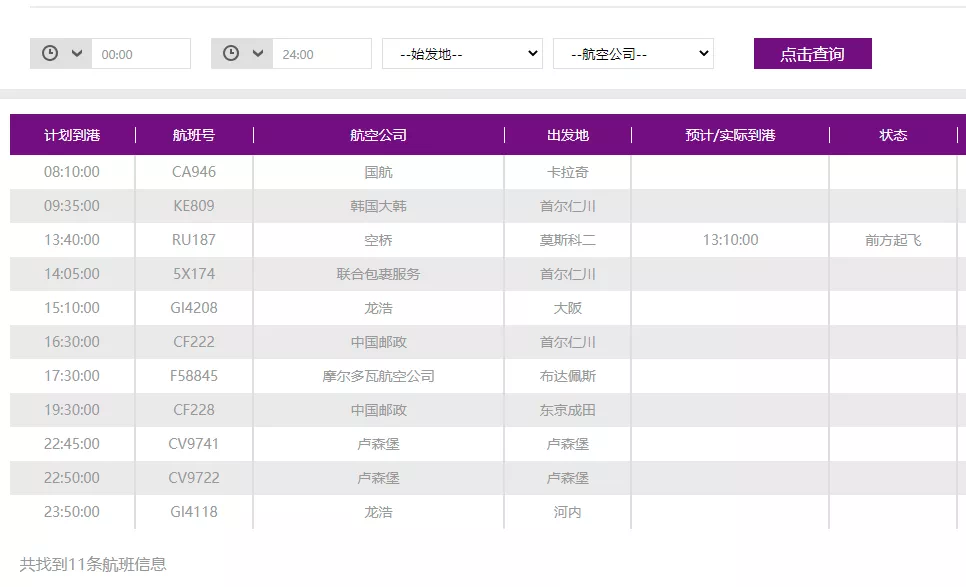Expand the chevron next to the start-time clock

tap(77, 54)
